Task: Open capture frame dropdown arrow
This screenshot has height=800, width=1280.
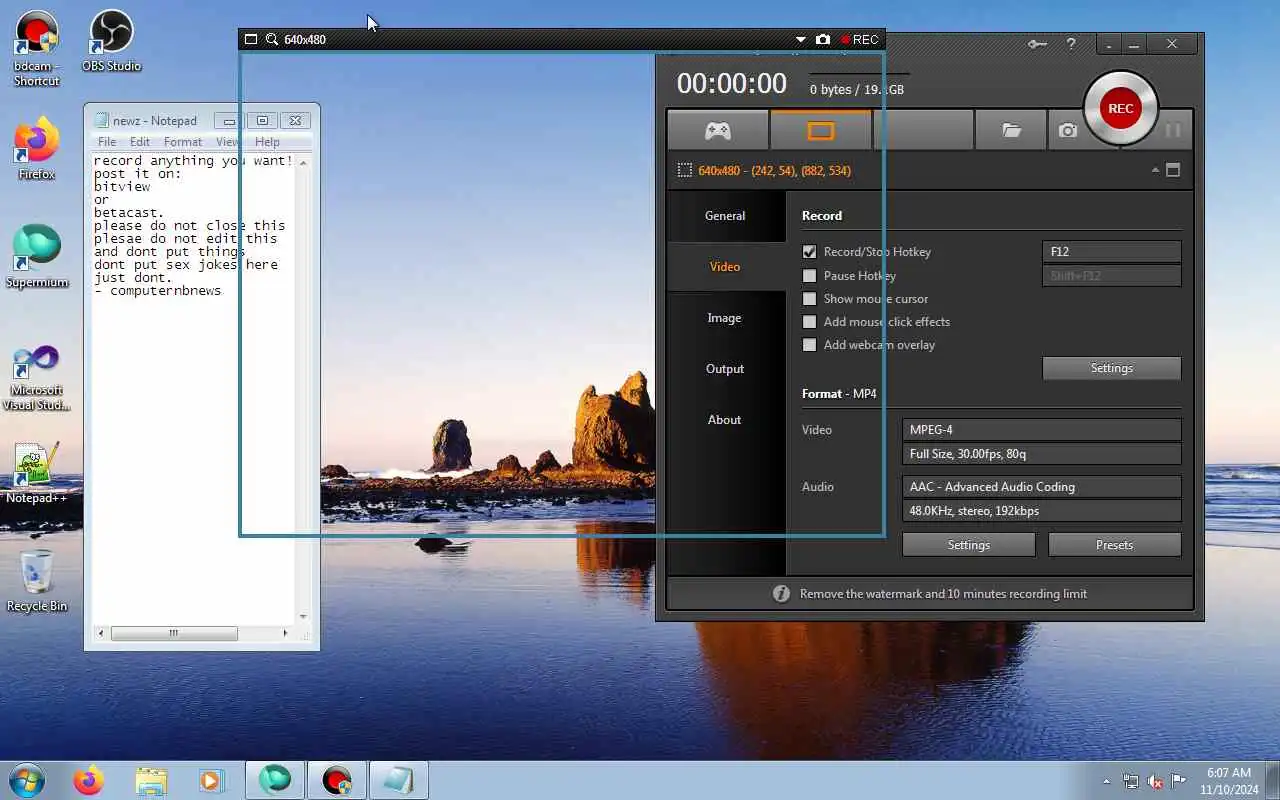Action: click(801, 40)
